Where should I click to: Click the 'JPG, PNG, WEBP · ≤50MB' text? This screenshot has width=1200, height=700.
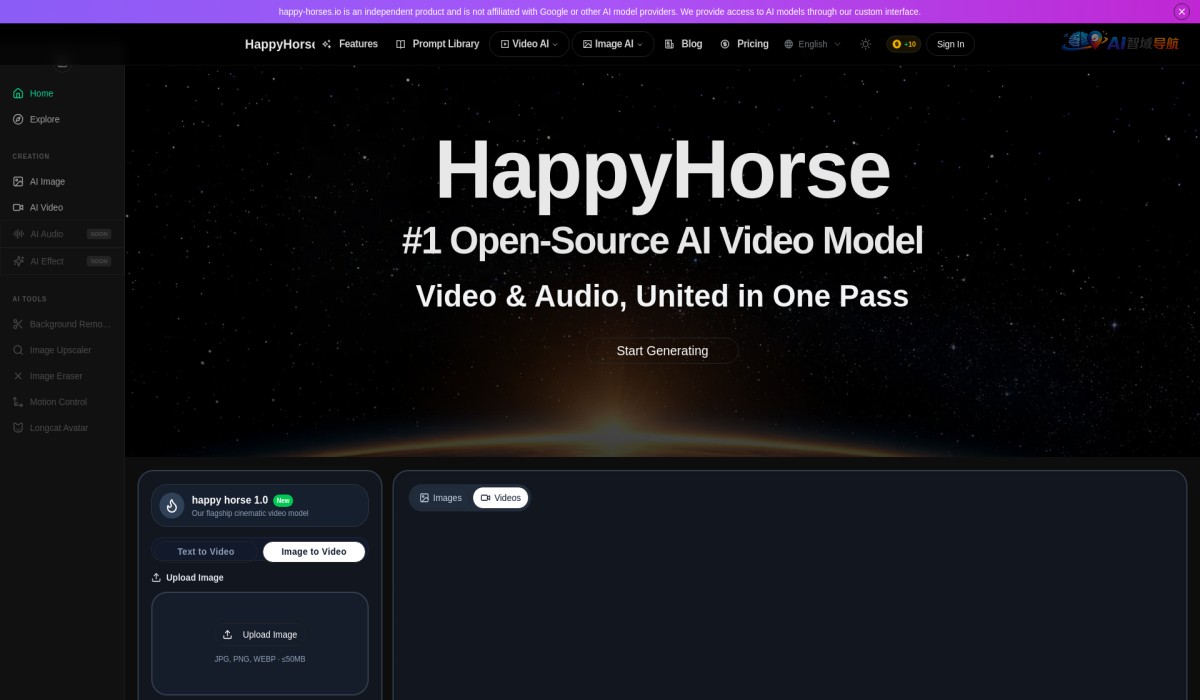(x=260, y=659)
